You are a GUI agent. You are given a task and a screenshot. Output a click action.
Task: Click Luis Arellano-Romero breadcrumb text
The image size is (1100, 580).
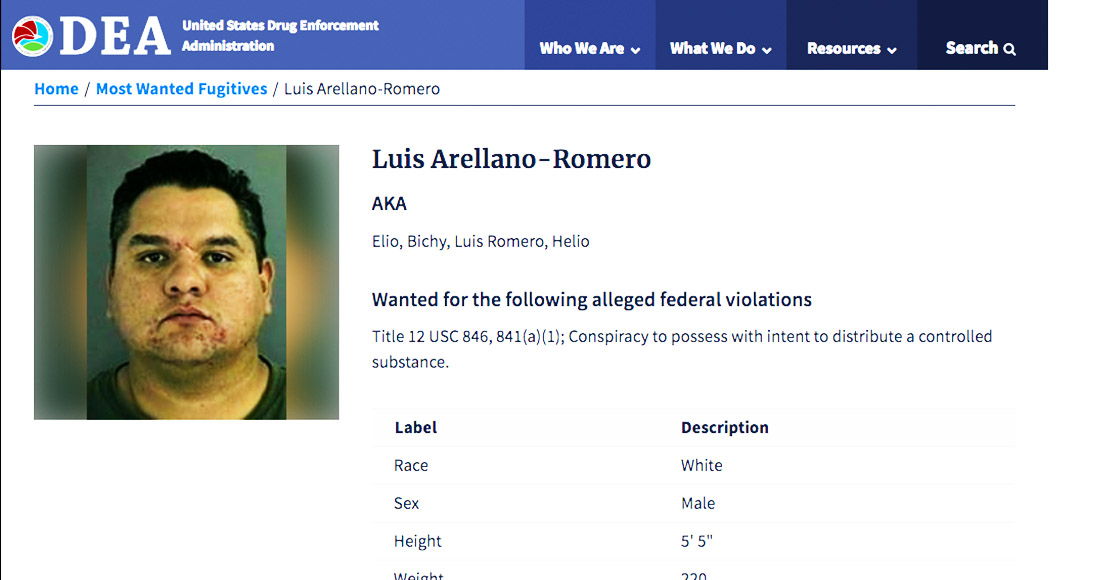[x=362, y=89]
